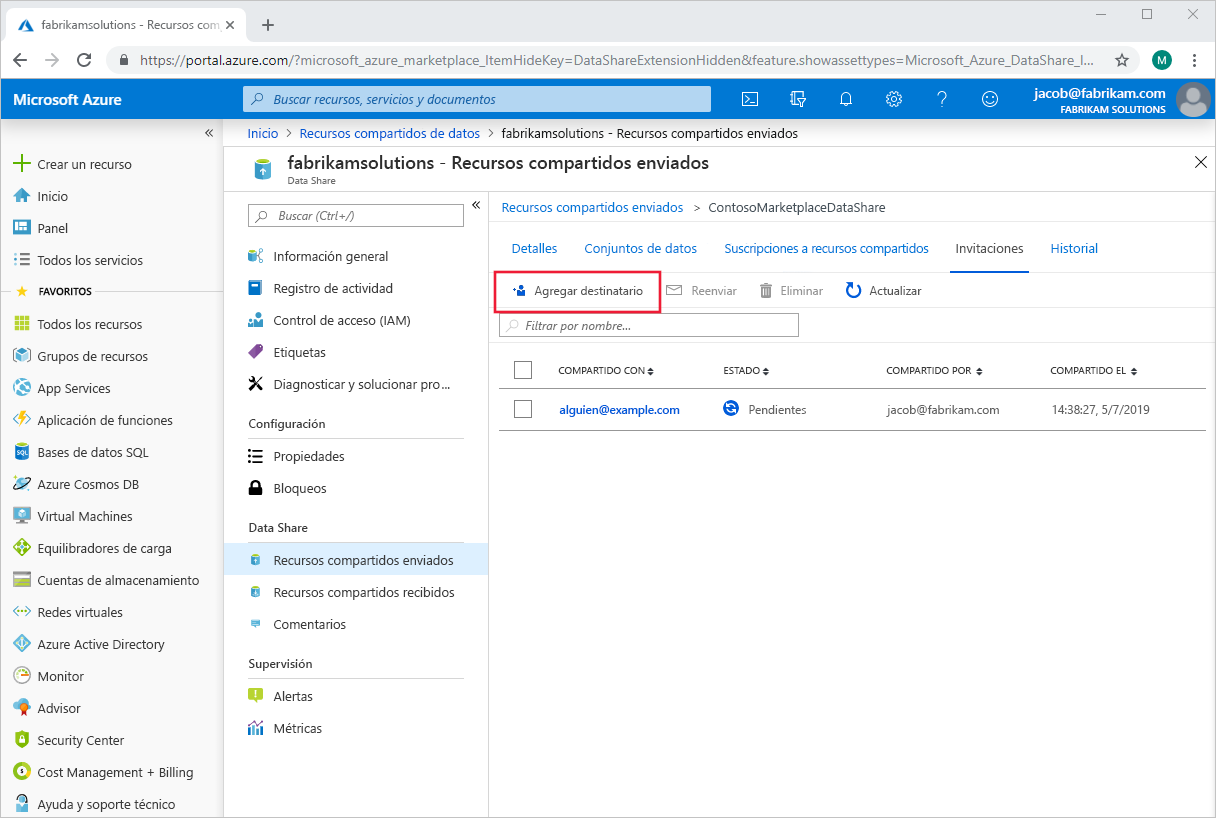Open the Historial tab

pyautogui.click(x=1074, y=248)
